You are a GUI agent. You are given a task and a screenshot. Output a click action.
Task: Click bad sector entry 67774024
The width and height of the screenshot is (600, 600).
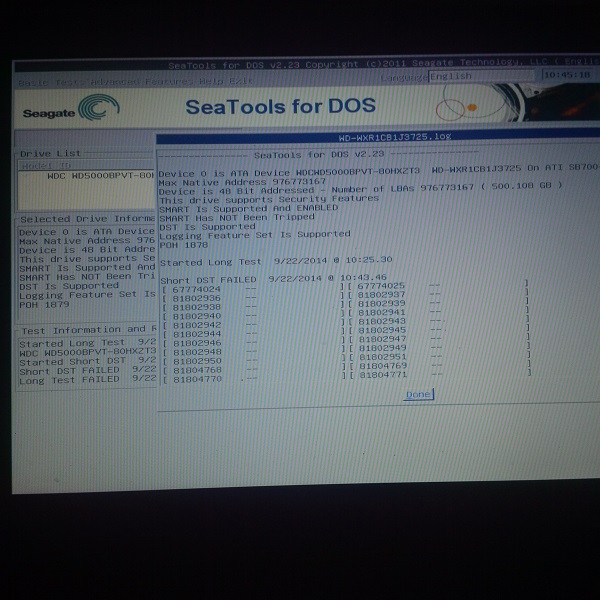click(x=196, y=289)
